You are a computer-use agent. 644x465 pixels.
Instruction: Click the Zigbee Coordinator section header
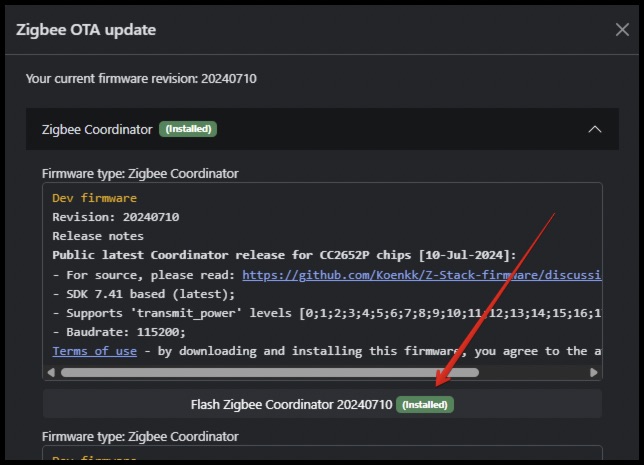click(x=322, y=129)
